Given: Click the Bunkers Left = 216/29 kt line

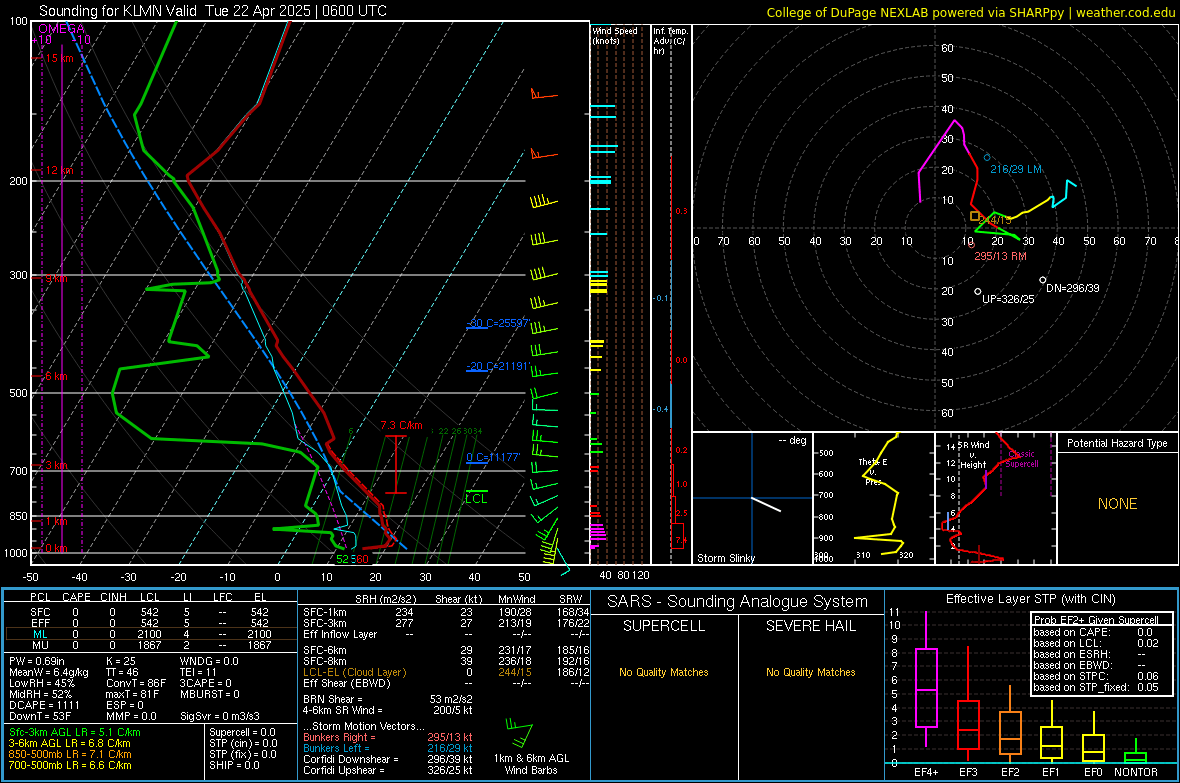Looking at the screenshot, I should [388, 748].
